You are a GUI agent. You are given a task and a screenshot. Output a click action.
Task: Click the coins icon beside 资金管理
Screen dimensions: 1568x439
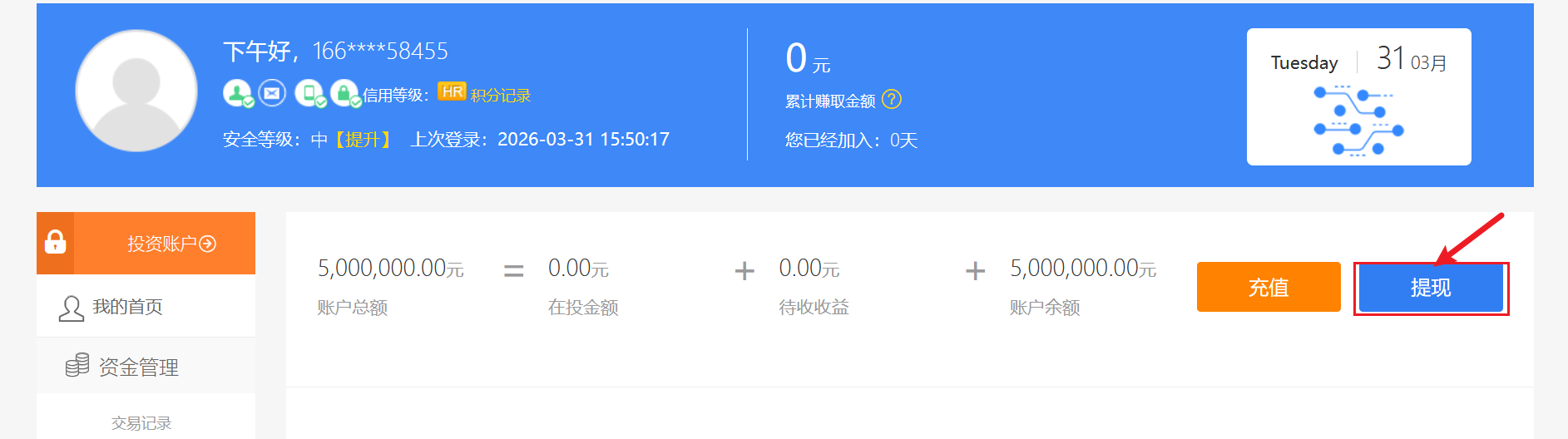tap(77, 365)
